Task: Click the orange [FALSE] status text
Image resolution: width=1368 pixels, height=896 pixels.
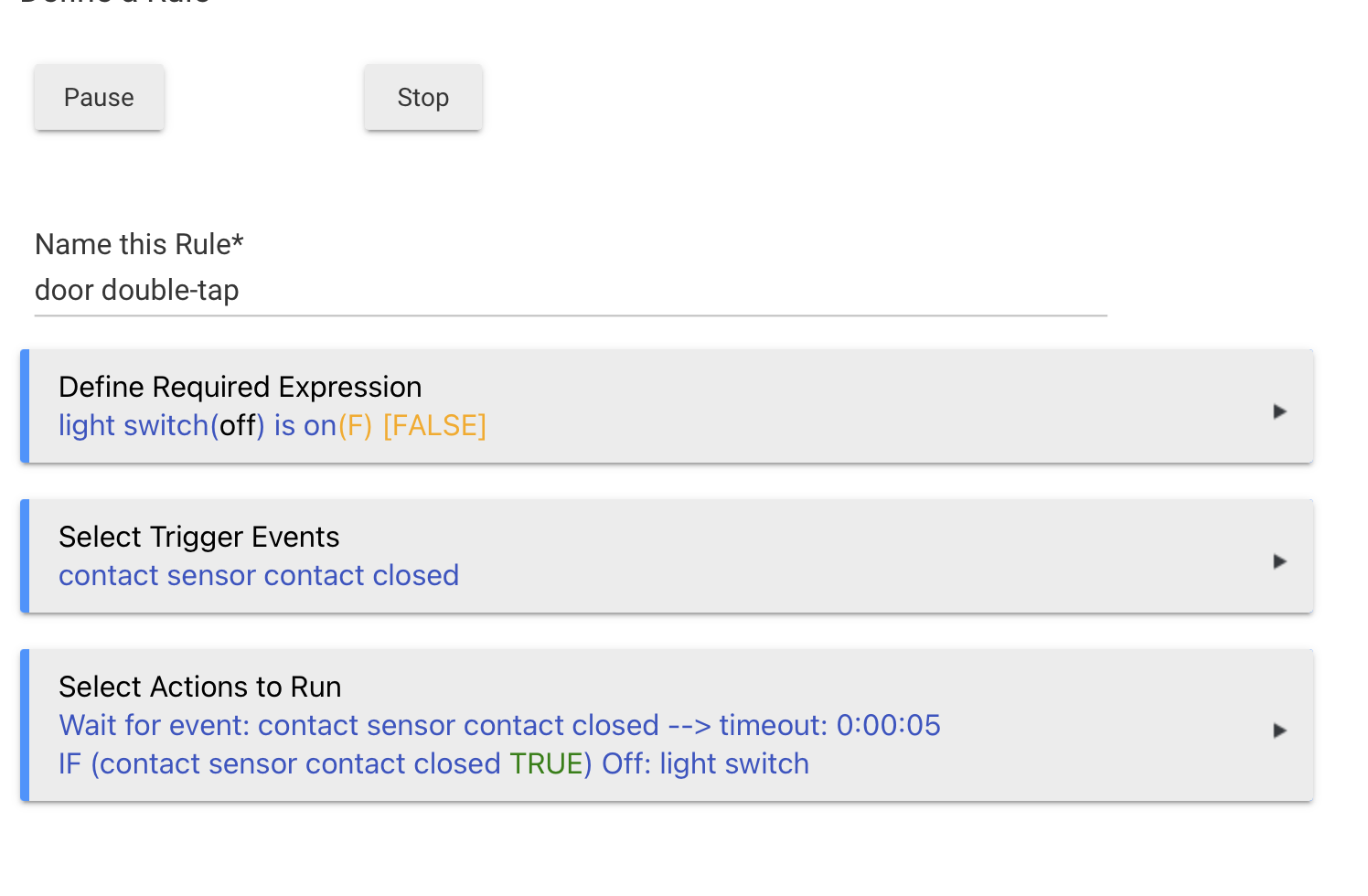Action: (434, 426)
